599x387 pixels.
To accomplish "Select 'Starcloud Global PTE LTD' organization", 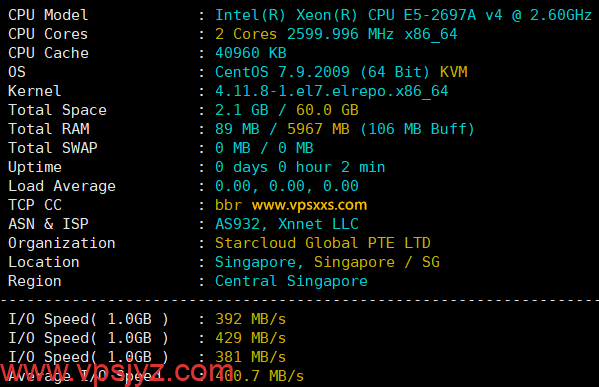I will (x=323, y=243).
